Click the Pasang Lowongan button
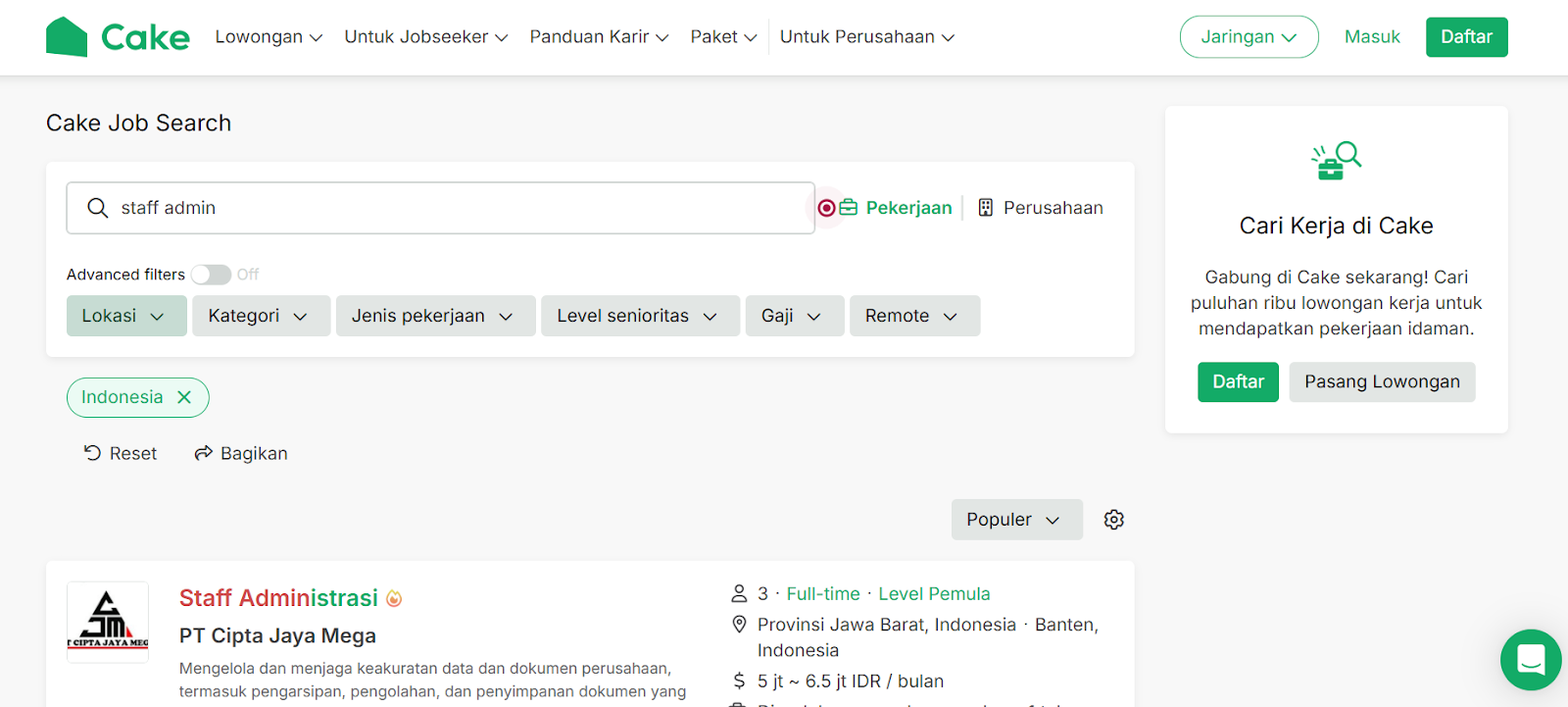 [x=1382, y=382]
